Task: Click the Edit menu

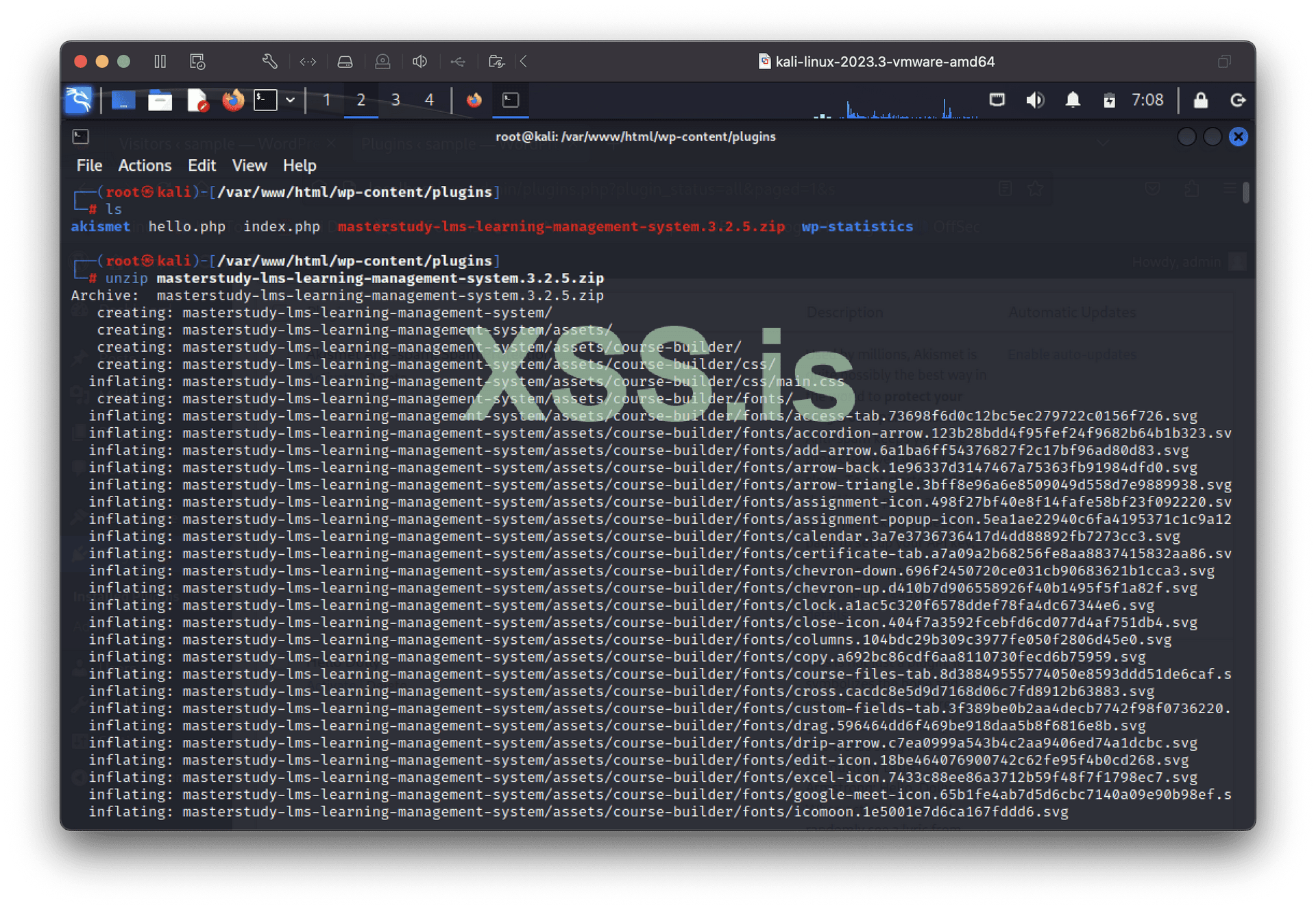Action: pos(202,165)
